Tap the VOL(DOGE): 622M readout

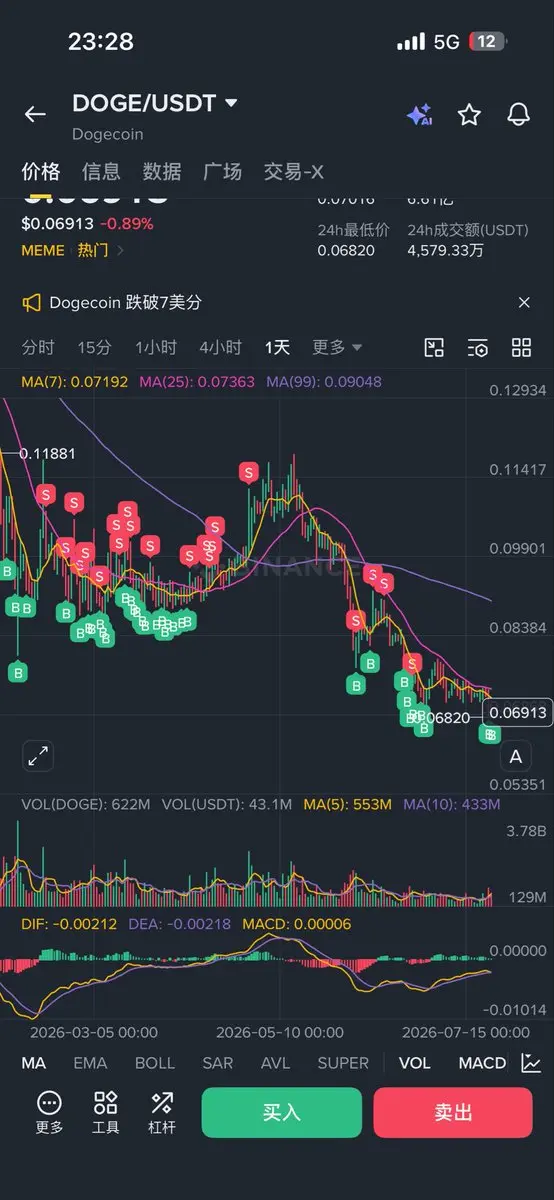coord(86,804)
